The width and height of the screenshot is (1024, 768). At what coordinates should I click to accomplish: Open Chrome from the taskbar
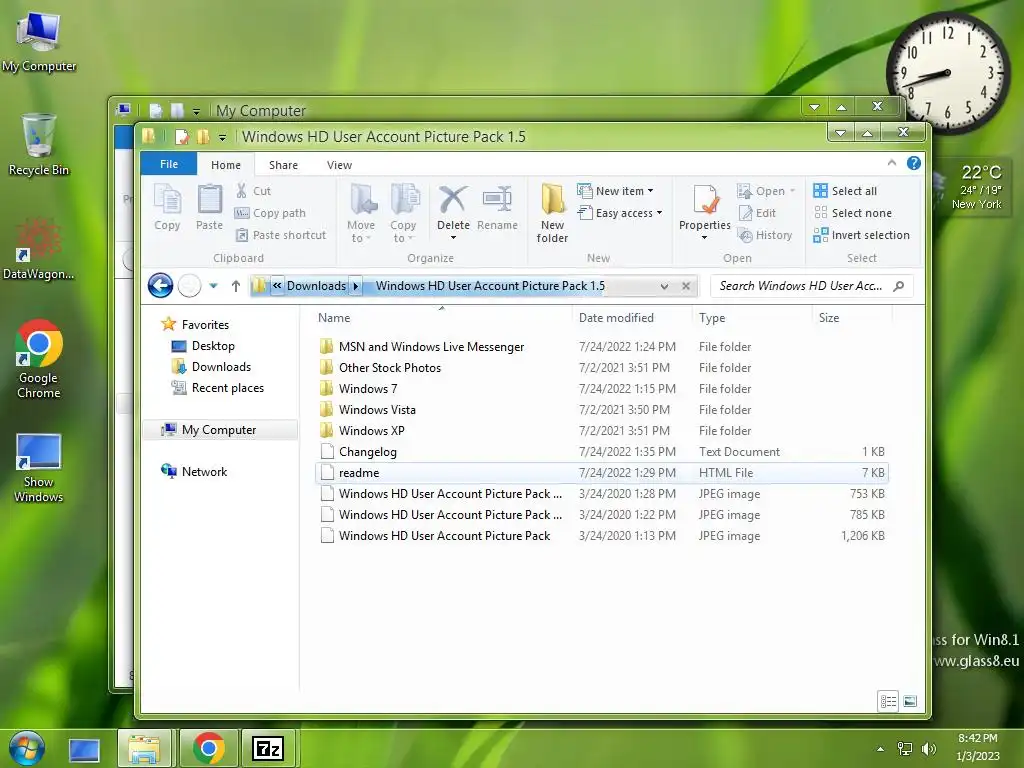tap(208, 748)
